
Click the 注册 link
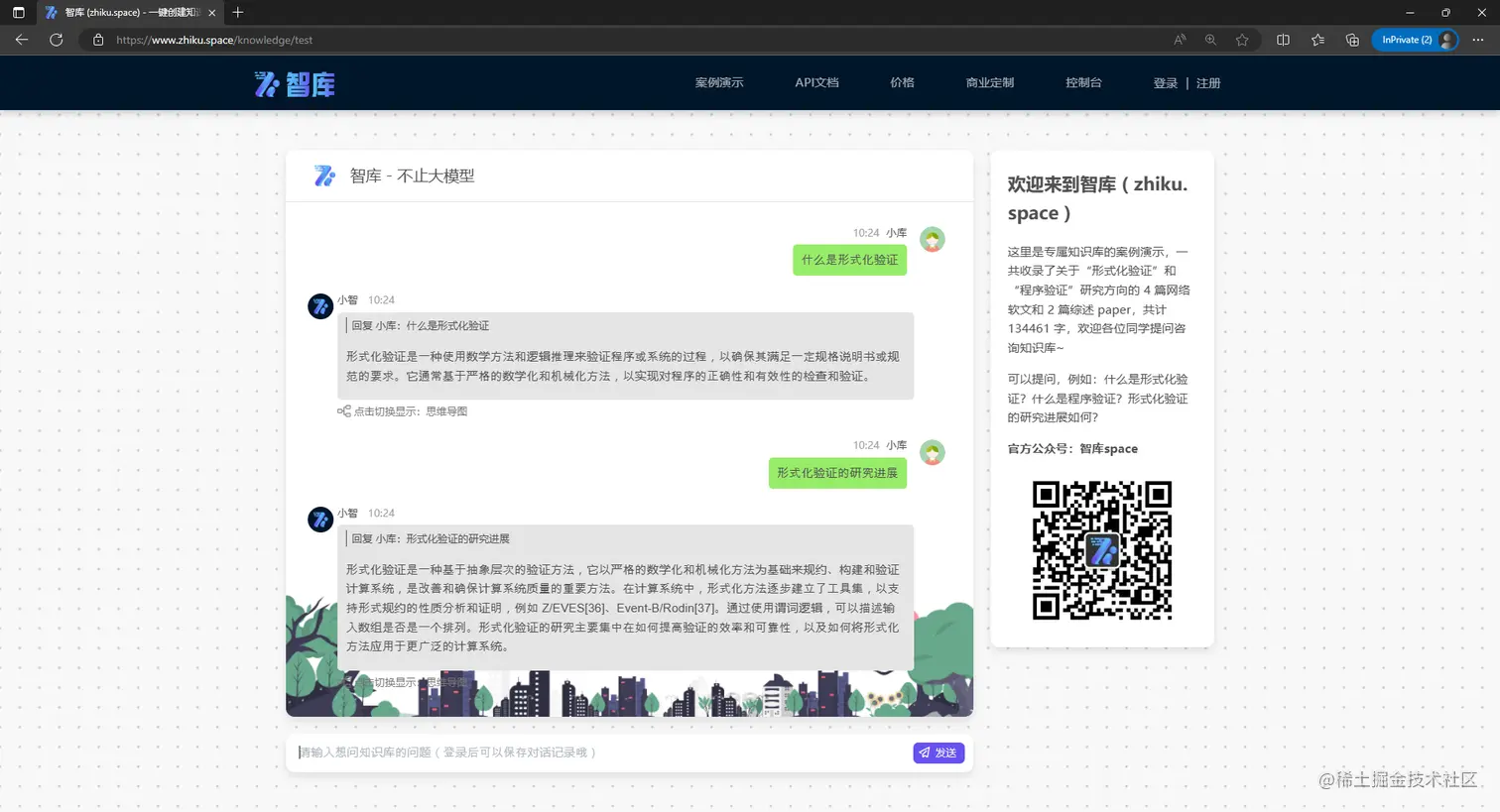[x=1208, y=84]
